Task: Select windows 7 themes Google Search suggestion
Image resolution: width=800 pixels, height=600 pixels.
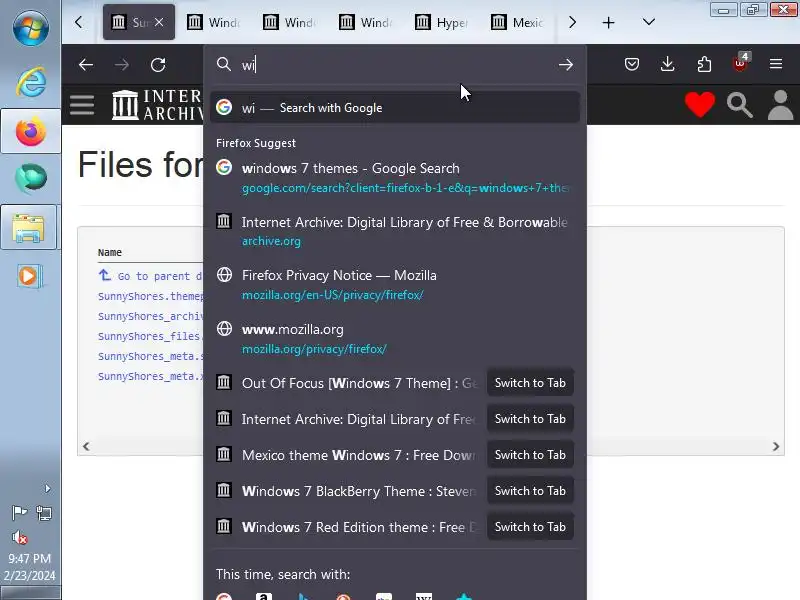Action: (x=395, y=178)
